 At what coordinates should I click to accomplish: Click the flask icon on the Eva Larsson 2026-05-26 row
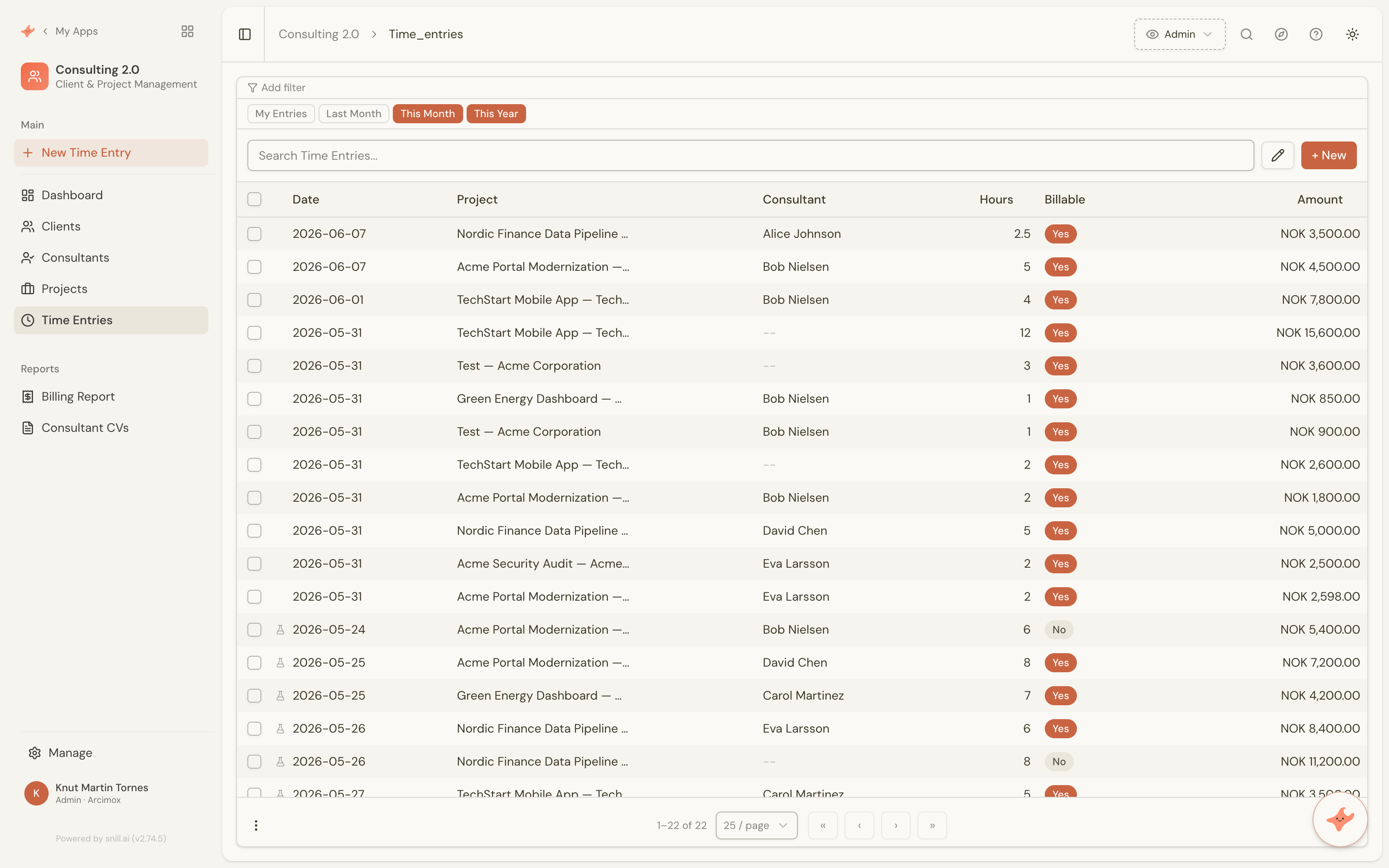[x=281, y=729]
